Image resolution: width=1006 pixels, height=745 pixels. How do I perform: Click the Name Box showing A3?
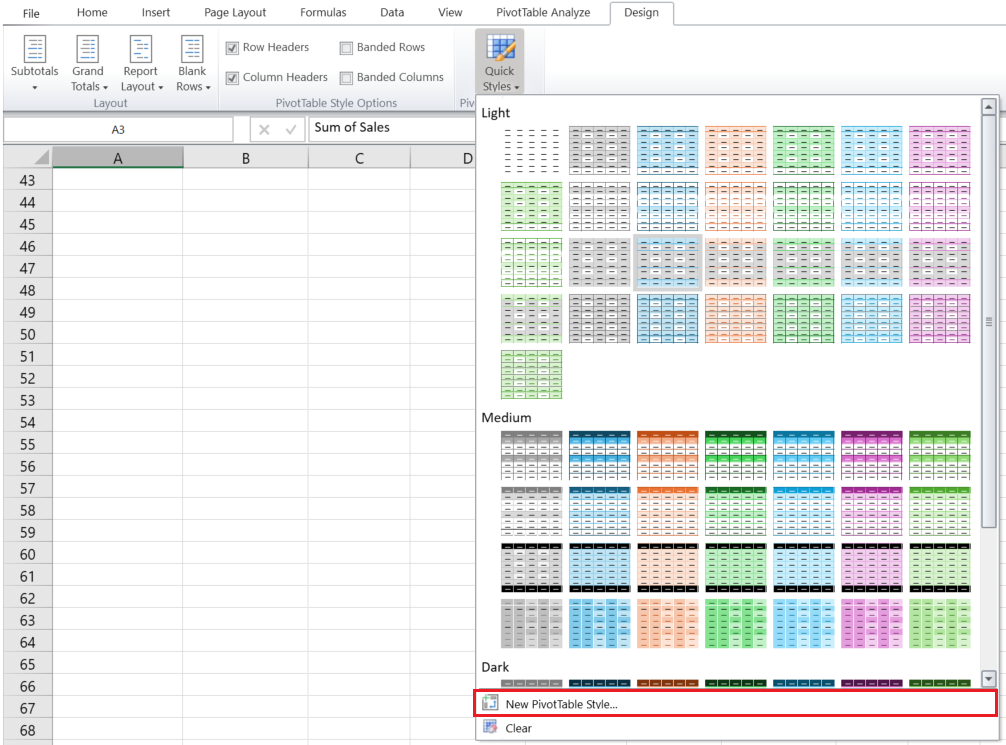pyautogui.click(x=118, y=130)
